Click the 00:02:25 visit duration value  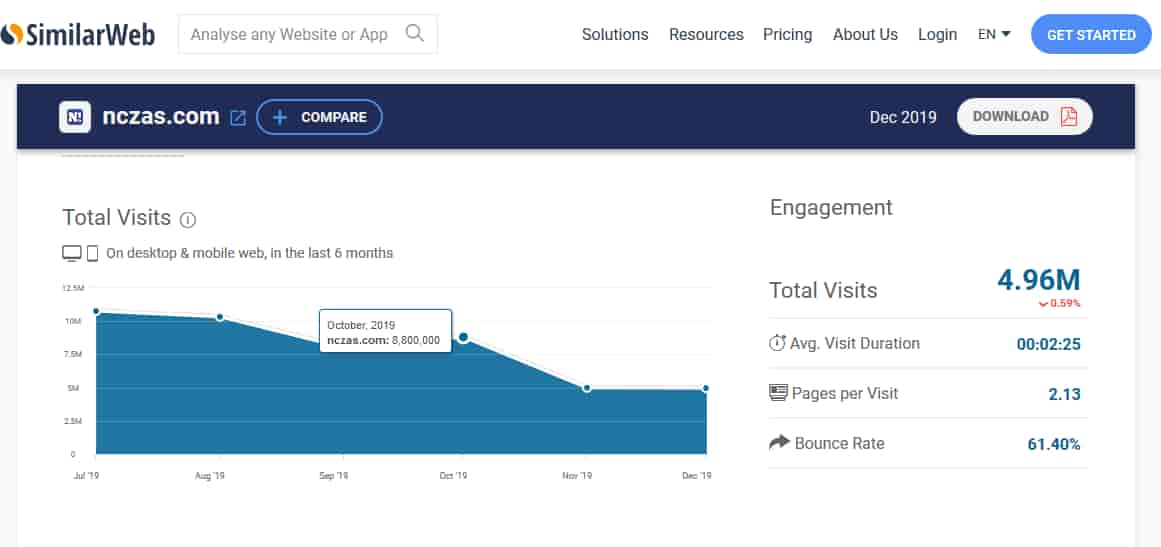[1048, 344]
